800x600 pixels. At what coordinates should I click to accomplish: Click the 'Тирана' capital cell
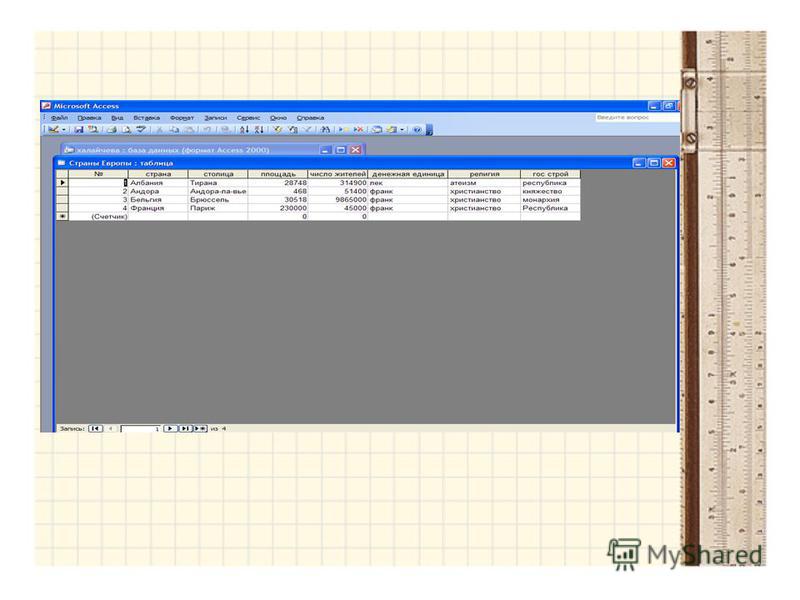pyautogui.click(x=218, y=183)
